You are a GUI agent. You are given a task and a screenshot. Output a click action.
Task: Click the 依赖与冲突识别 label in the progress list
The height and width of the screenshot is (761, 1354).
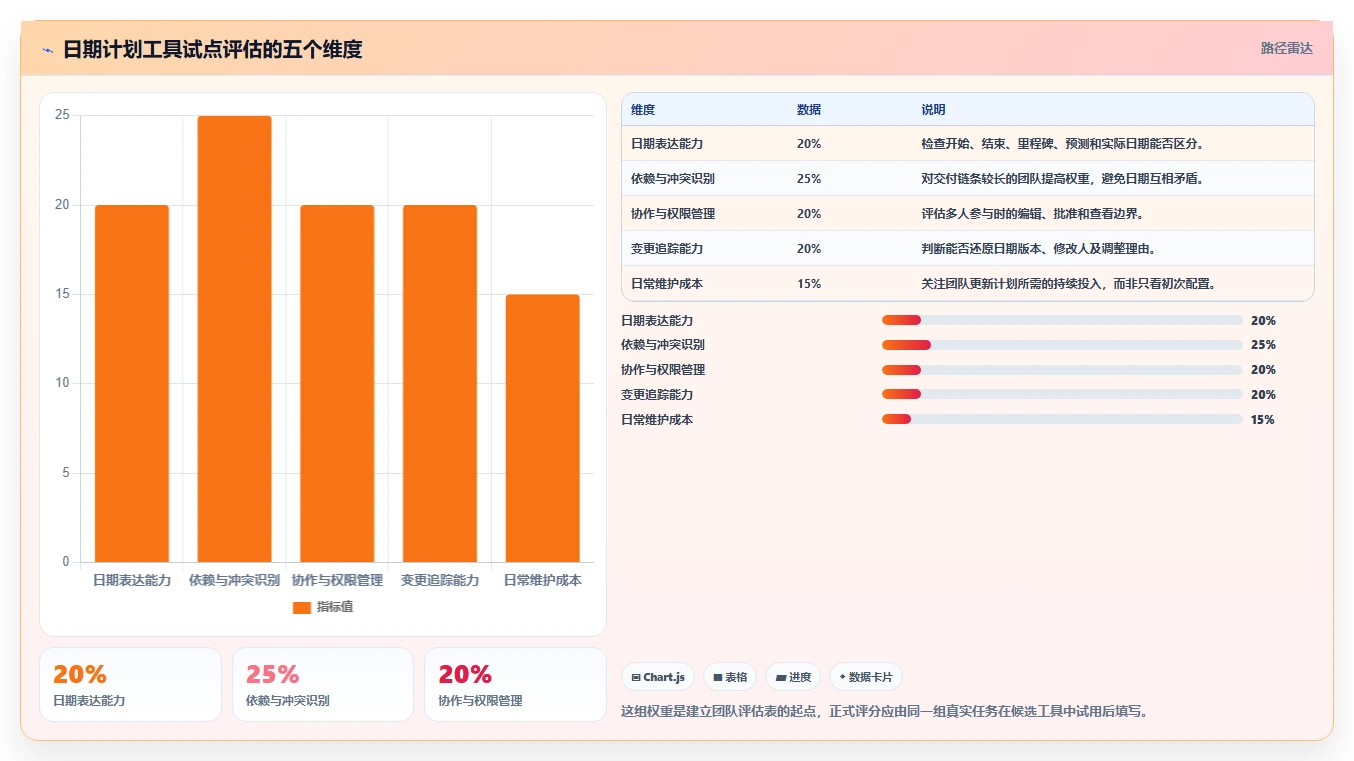click(663, 345)
